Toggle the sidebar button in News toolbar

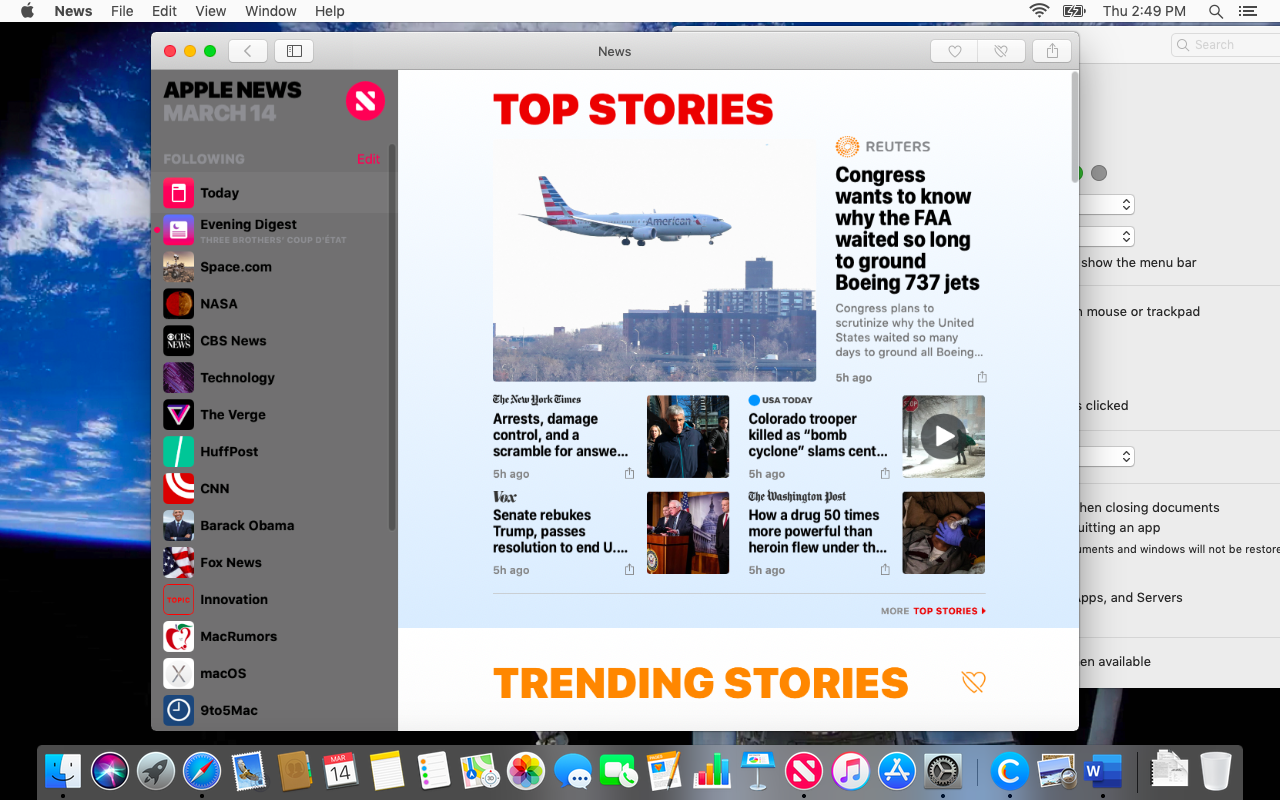click(294, 51)
